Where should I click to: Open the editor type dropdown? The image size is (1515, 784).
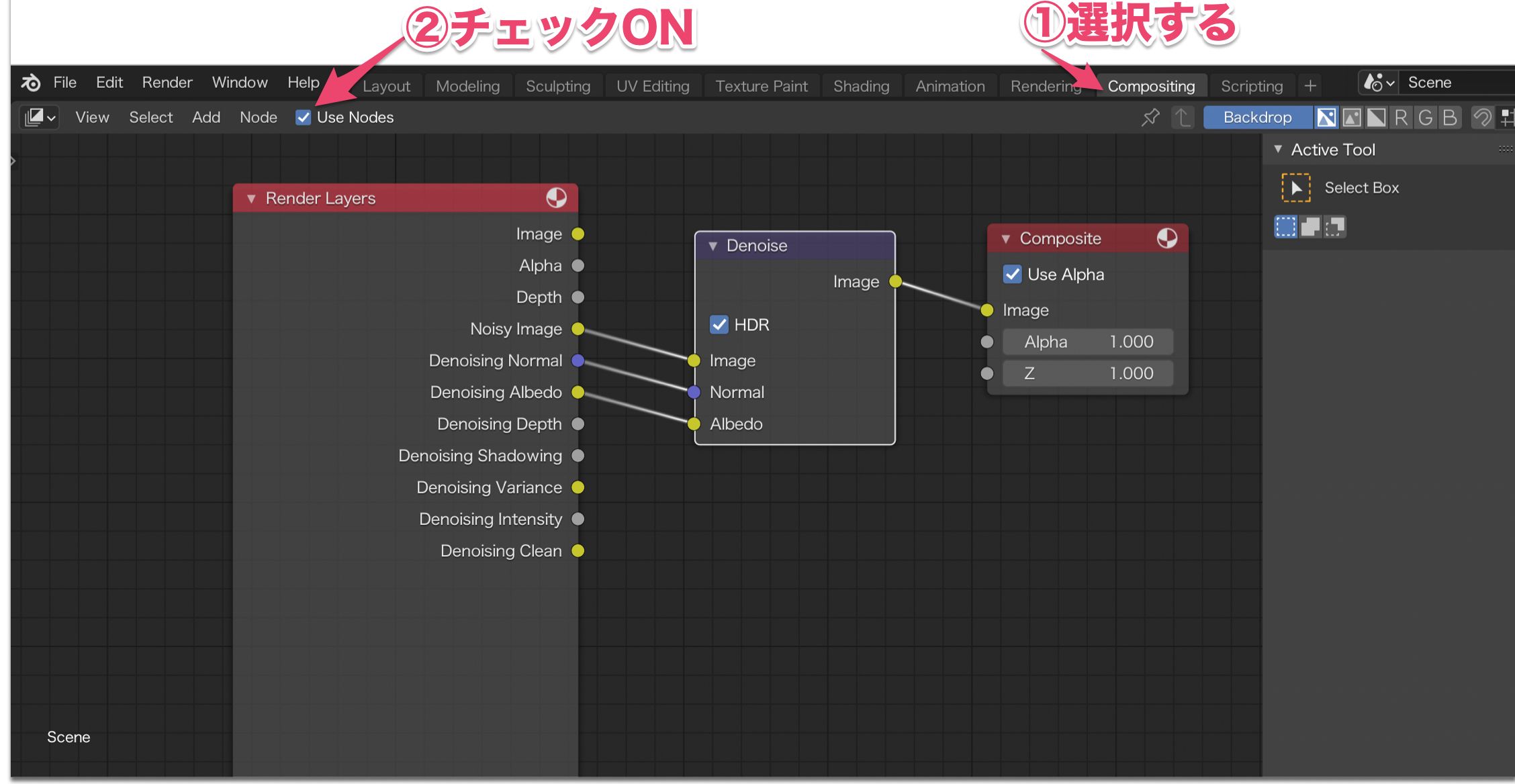(39, 117)
